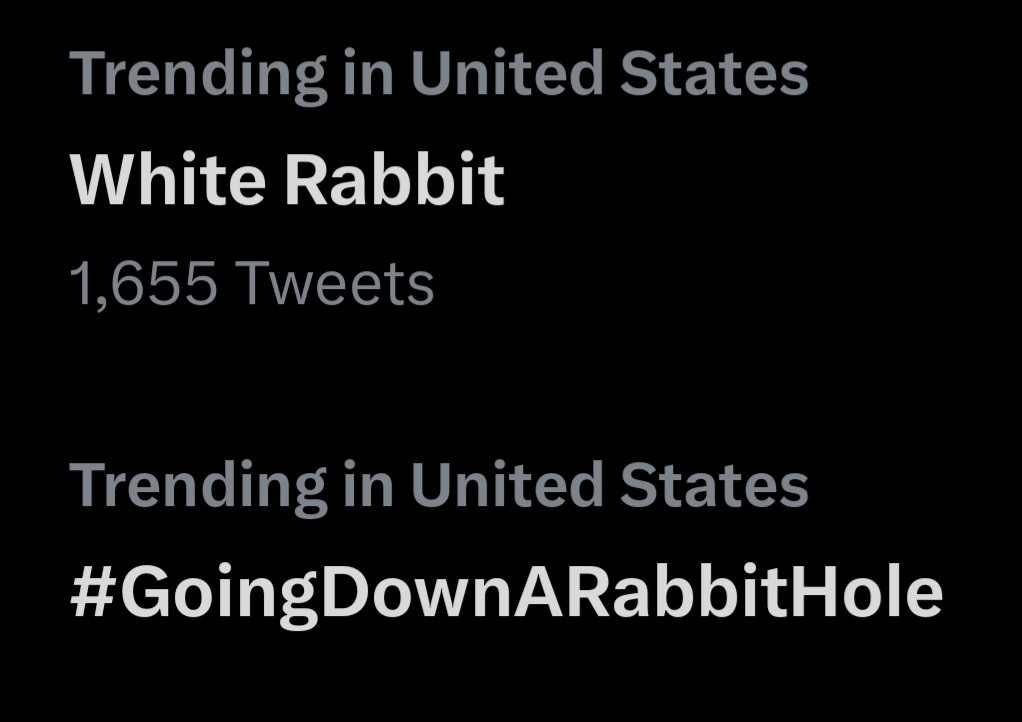This screenshot has height=722, width=1022.
Task: View tweets for the White Rabbit trend
Action: 287,181
